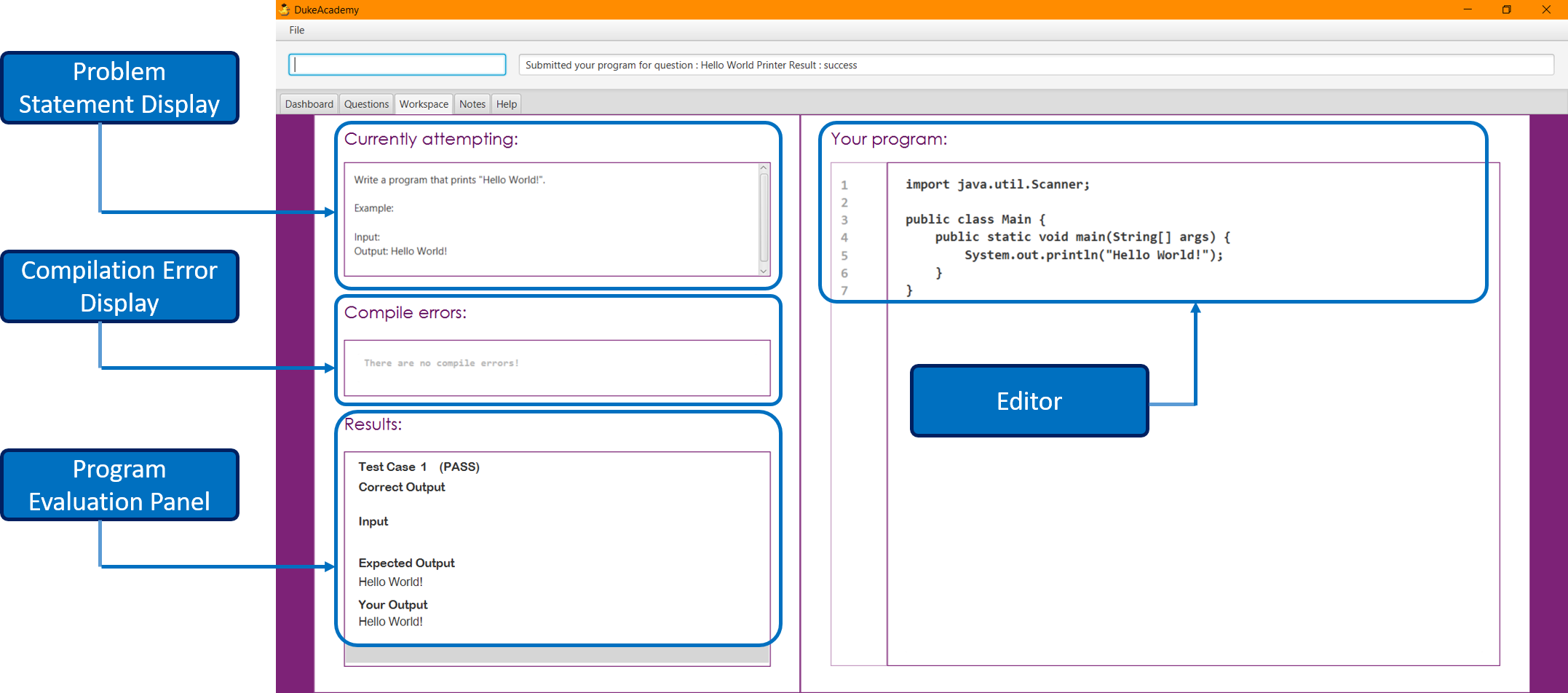This screenshot has height=693, width=1568.
Task: Switch to the Dashboard tab
Action: [309, 104]
